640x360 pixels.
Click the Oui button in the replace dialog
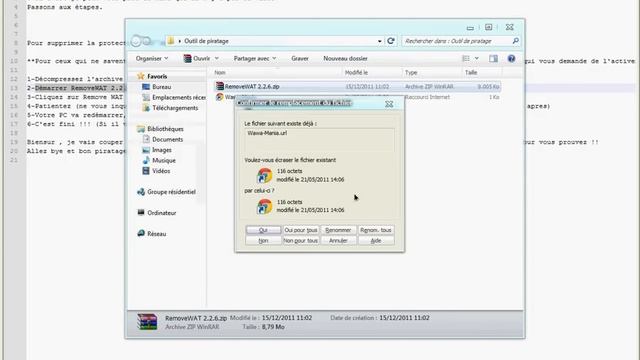pos(263,230)
